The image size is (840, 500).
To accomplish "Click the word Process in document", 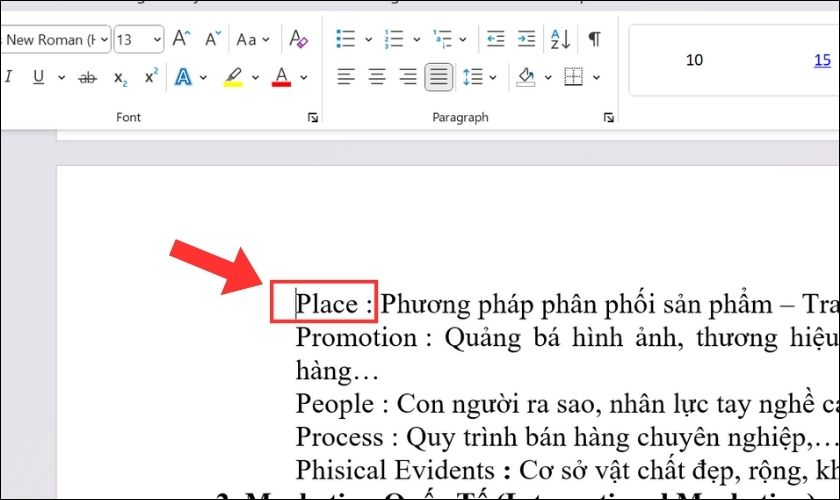I will coord(340,437).
